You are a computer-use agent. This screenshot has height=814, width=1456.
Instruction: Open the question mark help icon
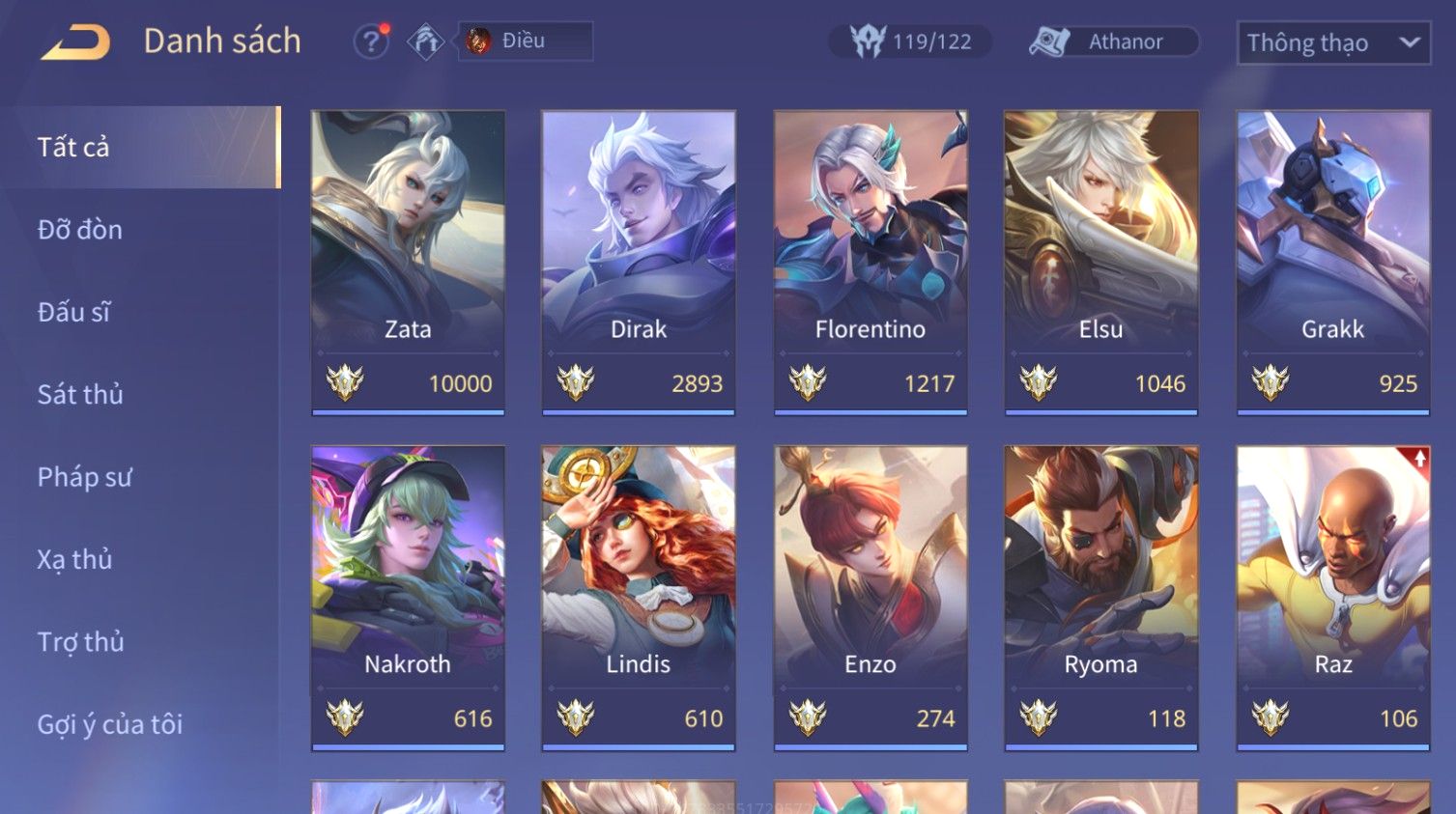(370, 42)
